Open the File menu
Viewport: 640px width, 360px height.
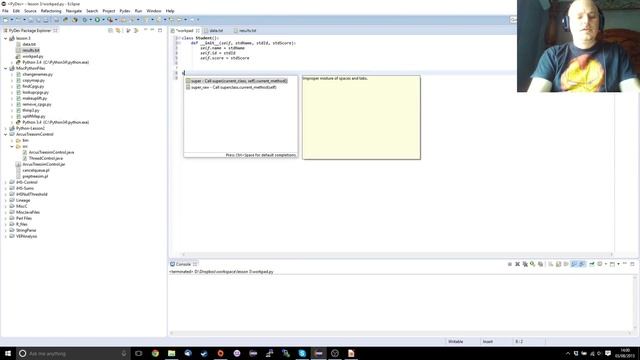pyautogui.click(x=5, y=11)
